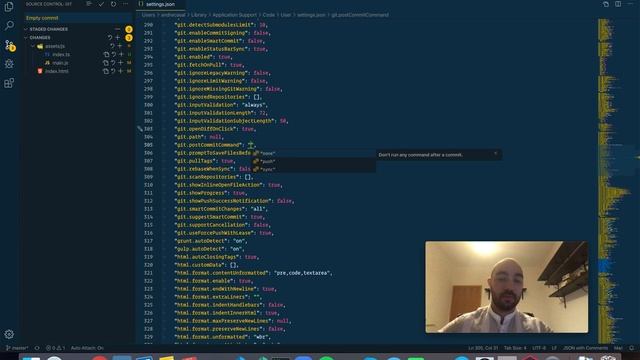Click 'Users' in the breadcrumb path
The image size is (640, 360).
click(x=148, y=15)
